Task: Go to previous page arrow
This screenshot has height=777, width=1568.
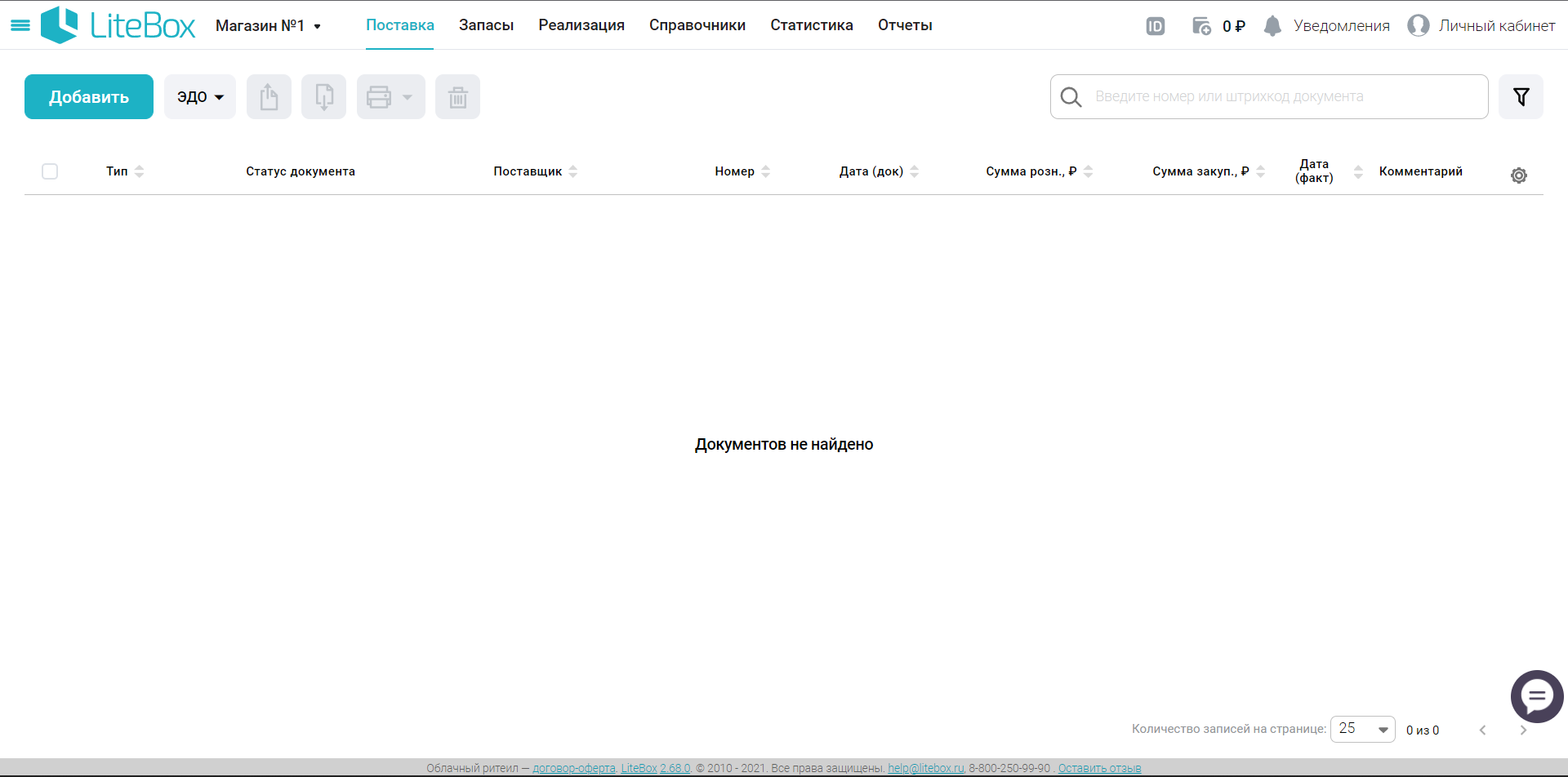Action: coord(1483,730)
